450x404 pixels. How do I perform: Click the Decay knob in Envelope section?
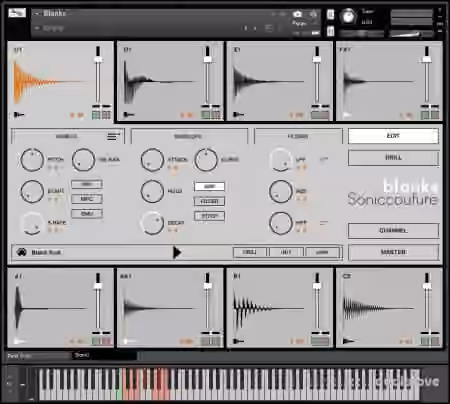tap(152, 223)
